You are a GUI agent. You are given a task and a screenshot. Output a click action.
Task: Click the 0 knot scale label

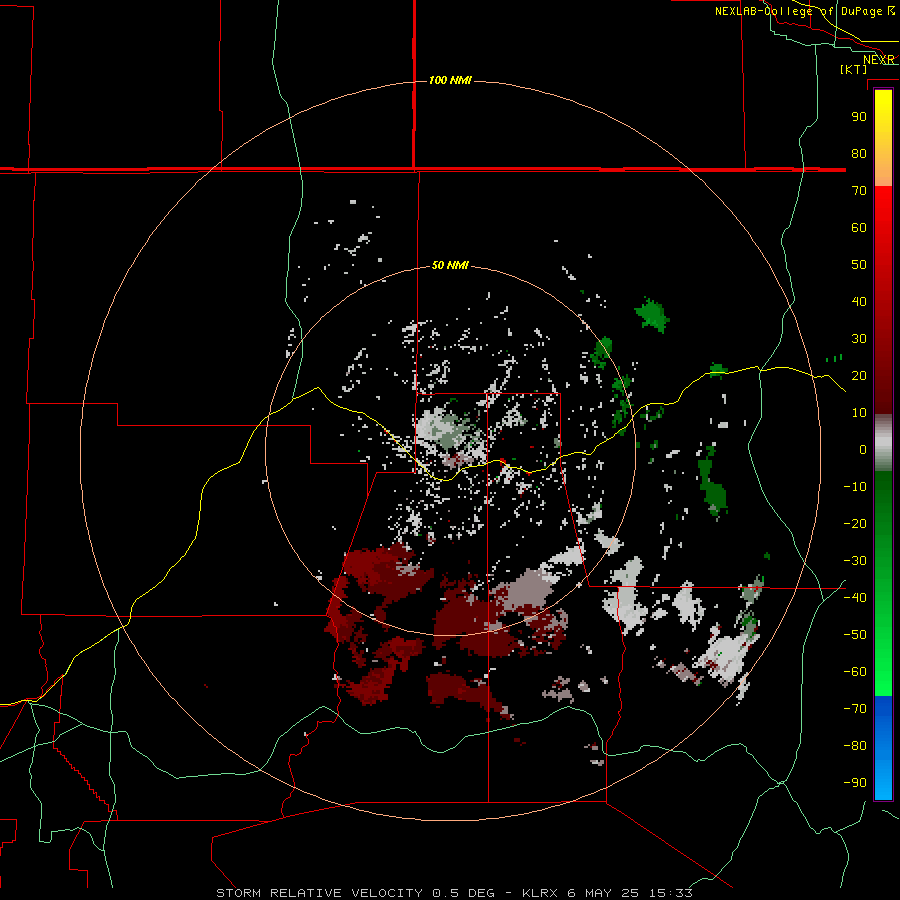coord(863,449)
